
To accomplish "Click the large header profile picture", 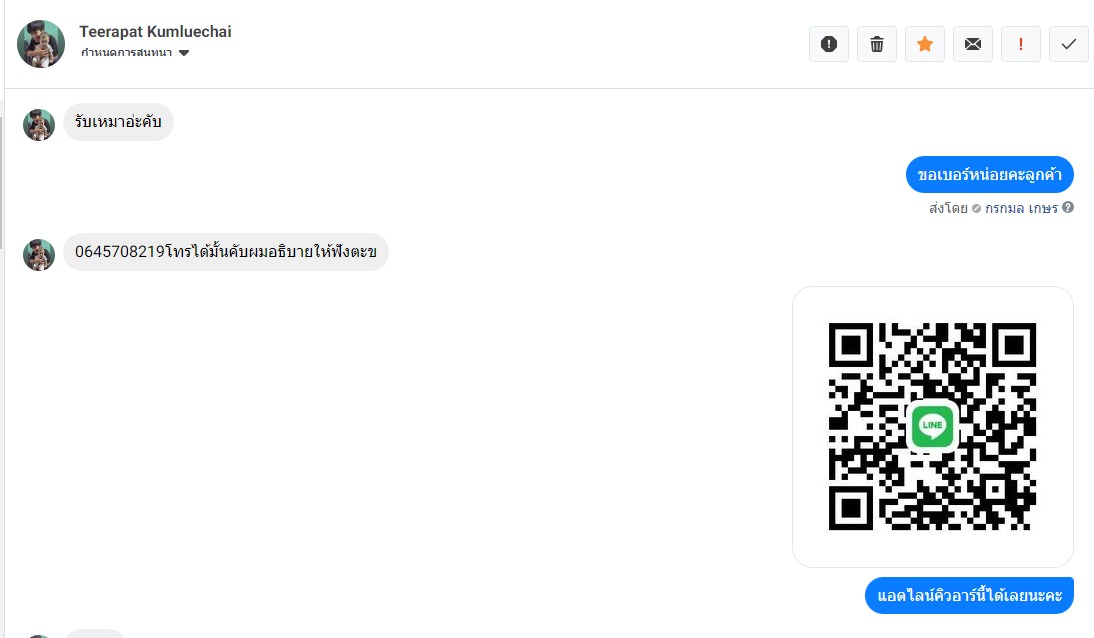I will tap(41, 44).
